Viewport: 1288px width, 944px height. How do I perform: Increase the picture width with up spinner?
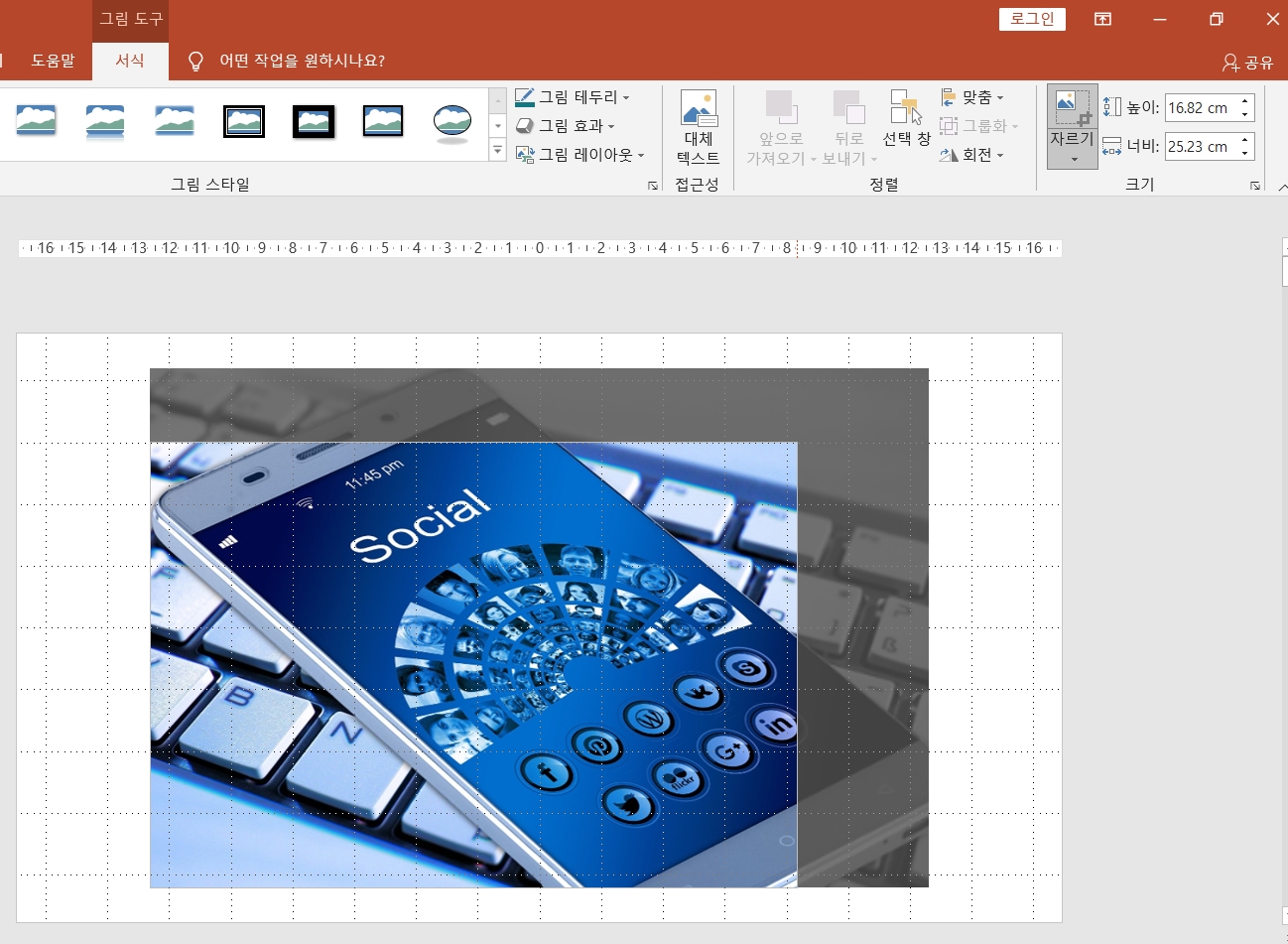coord(1245,139)
